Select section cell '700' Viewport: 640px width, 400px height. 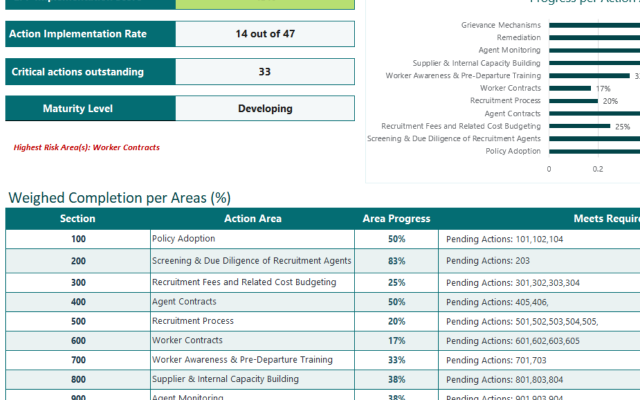click(x=78, y=360)
